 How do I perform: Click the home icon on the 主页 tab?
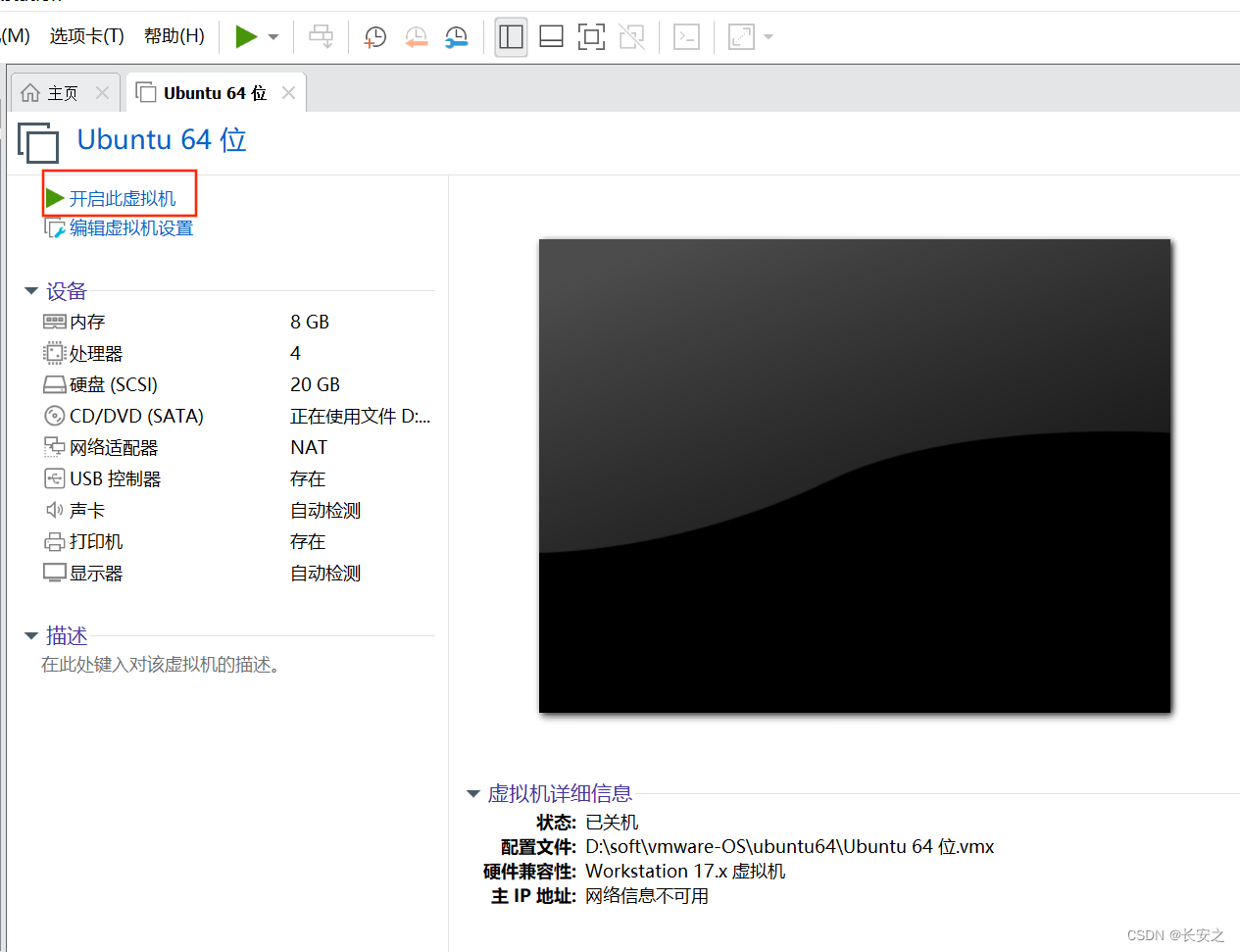coord(30,93)
